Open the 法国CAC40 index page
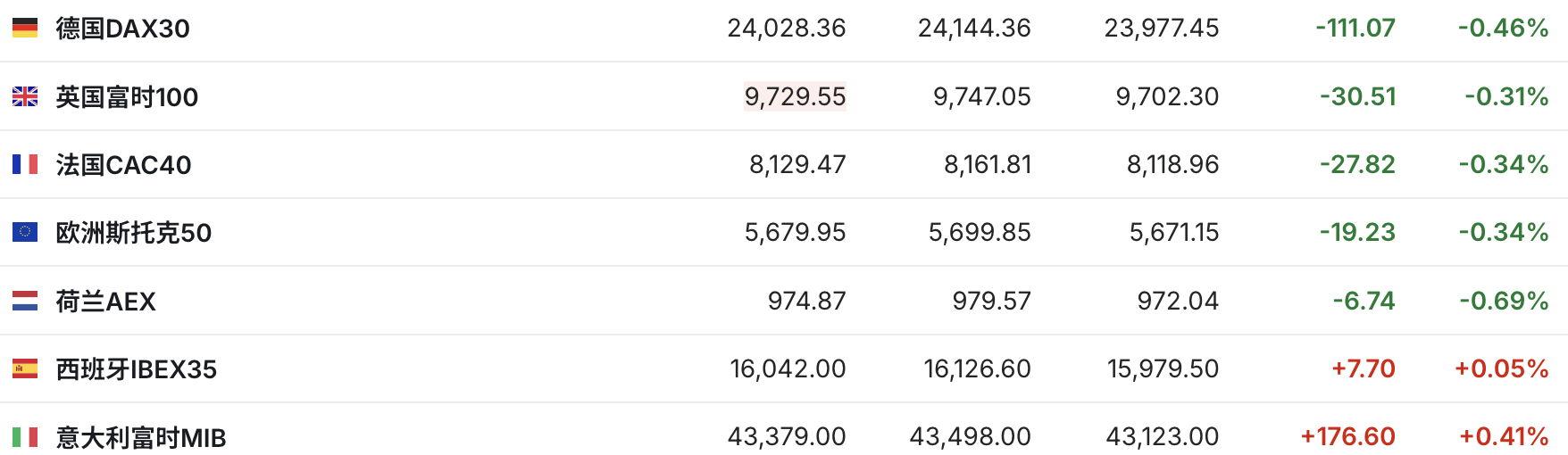 [123, 165]
